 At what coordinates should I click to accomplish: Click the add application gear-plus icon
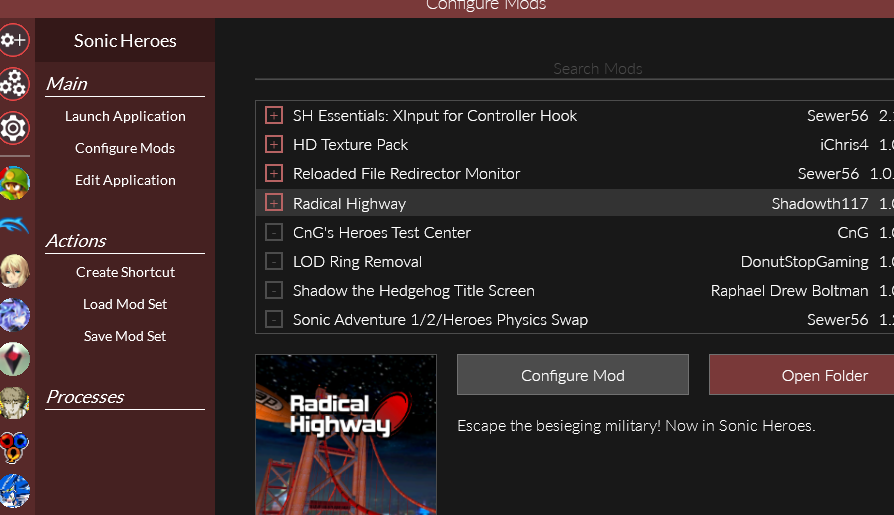pyautogui.click(x=14, y=40)
